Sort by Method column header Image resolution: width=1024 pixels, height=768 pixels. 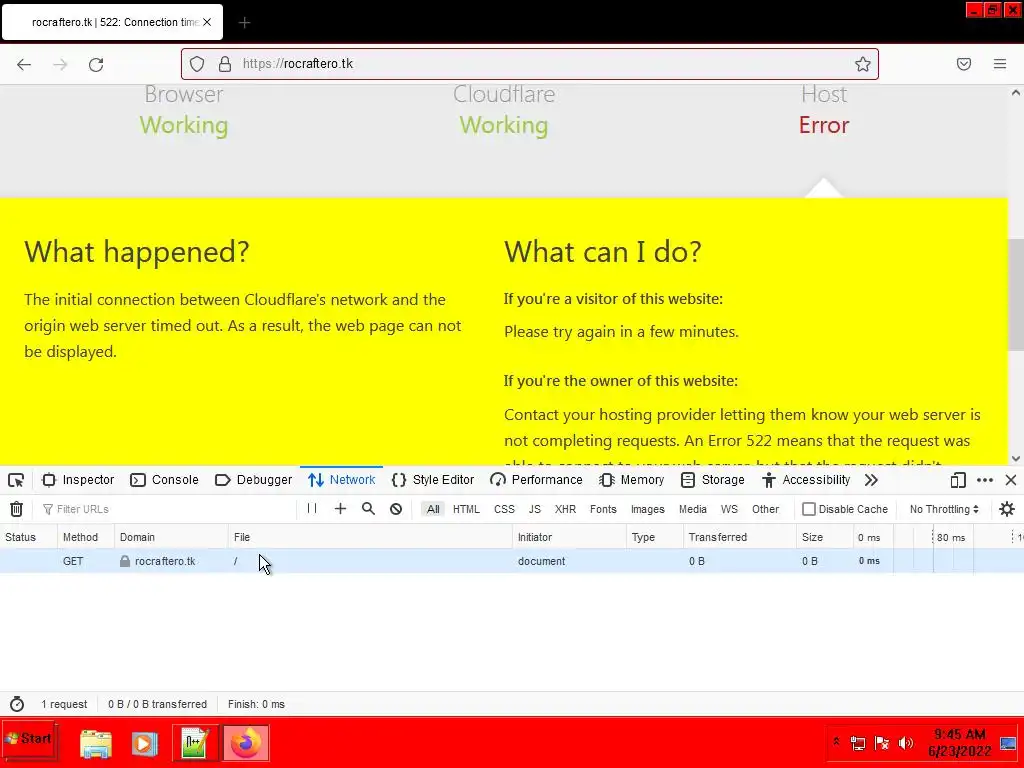click(86, 537)
